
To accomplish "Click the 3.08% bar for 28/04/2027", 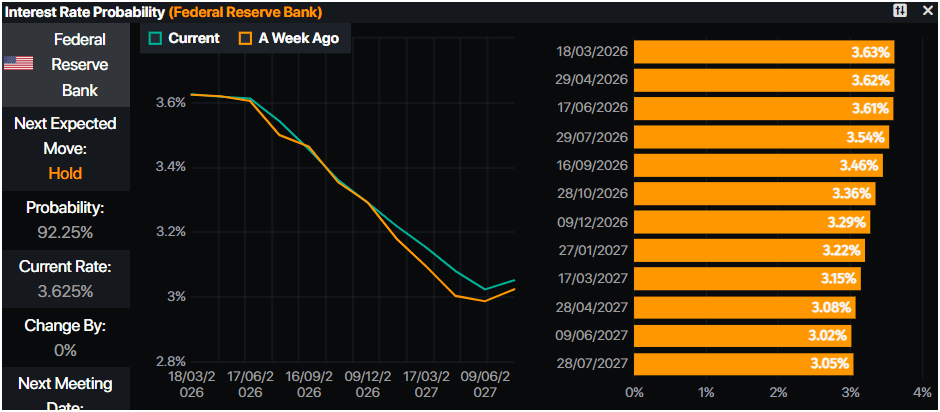I will (x=745, y=308).
